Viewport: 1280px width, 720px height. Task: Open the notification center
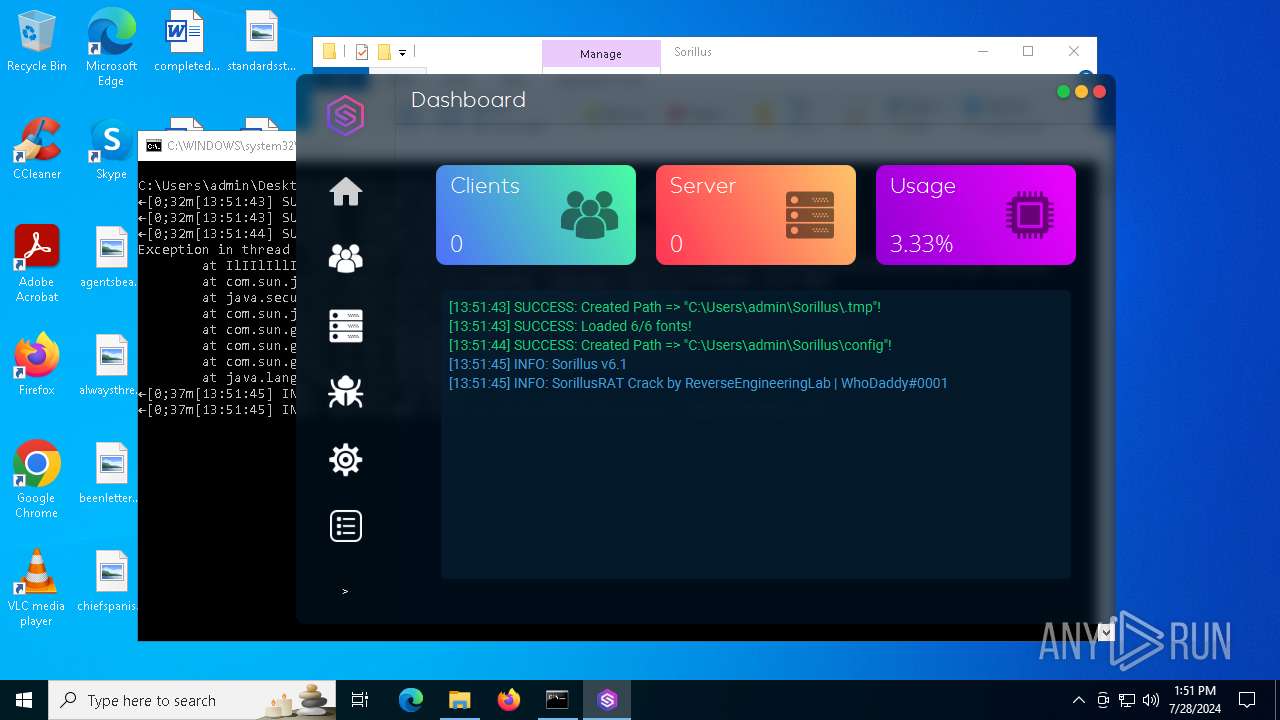pos(1247,700)
